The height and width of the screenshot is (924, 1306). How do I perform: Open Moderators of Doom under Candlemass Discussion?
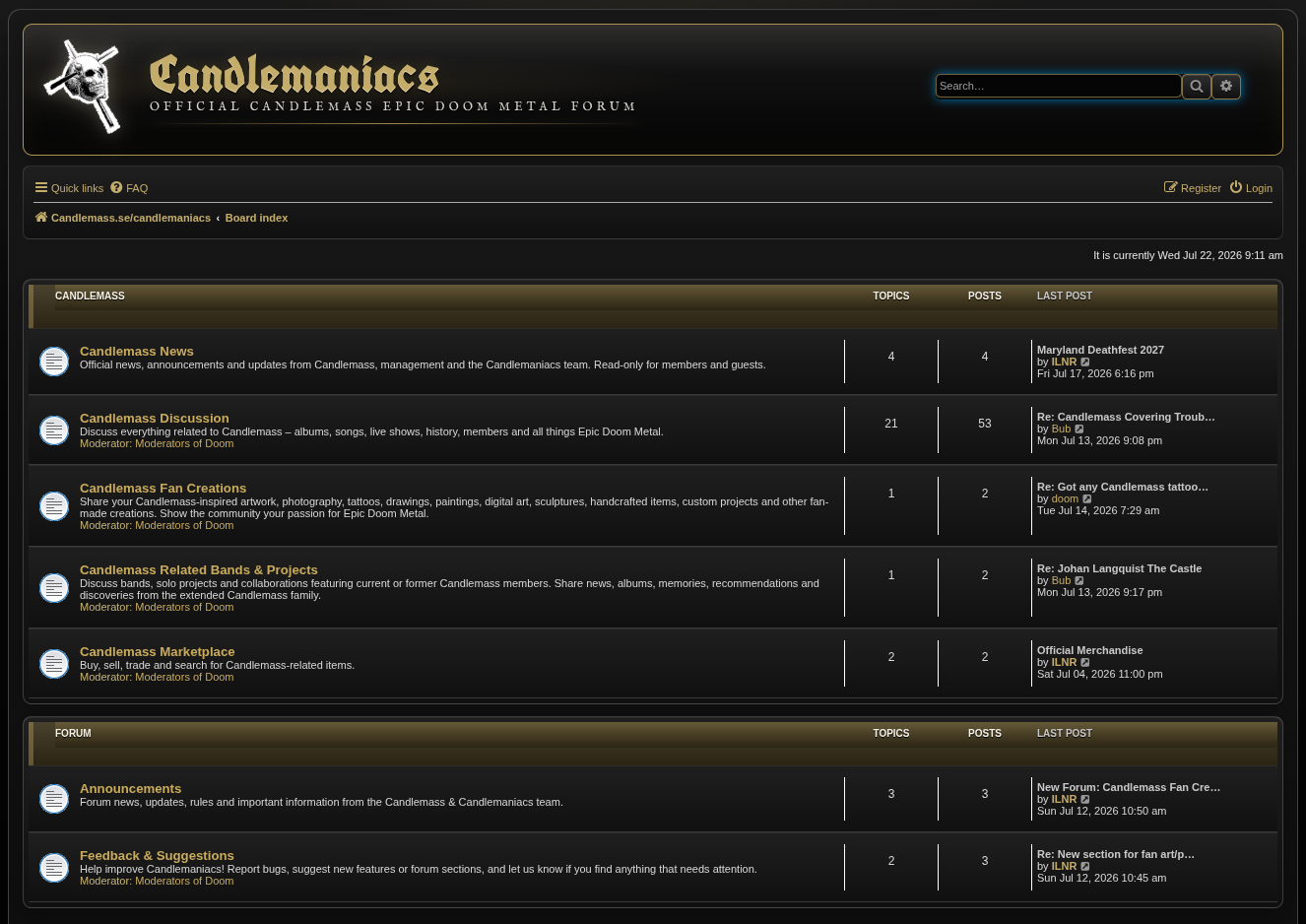click(x=184, y=444)
